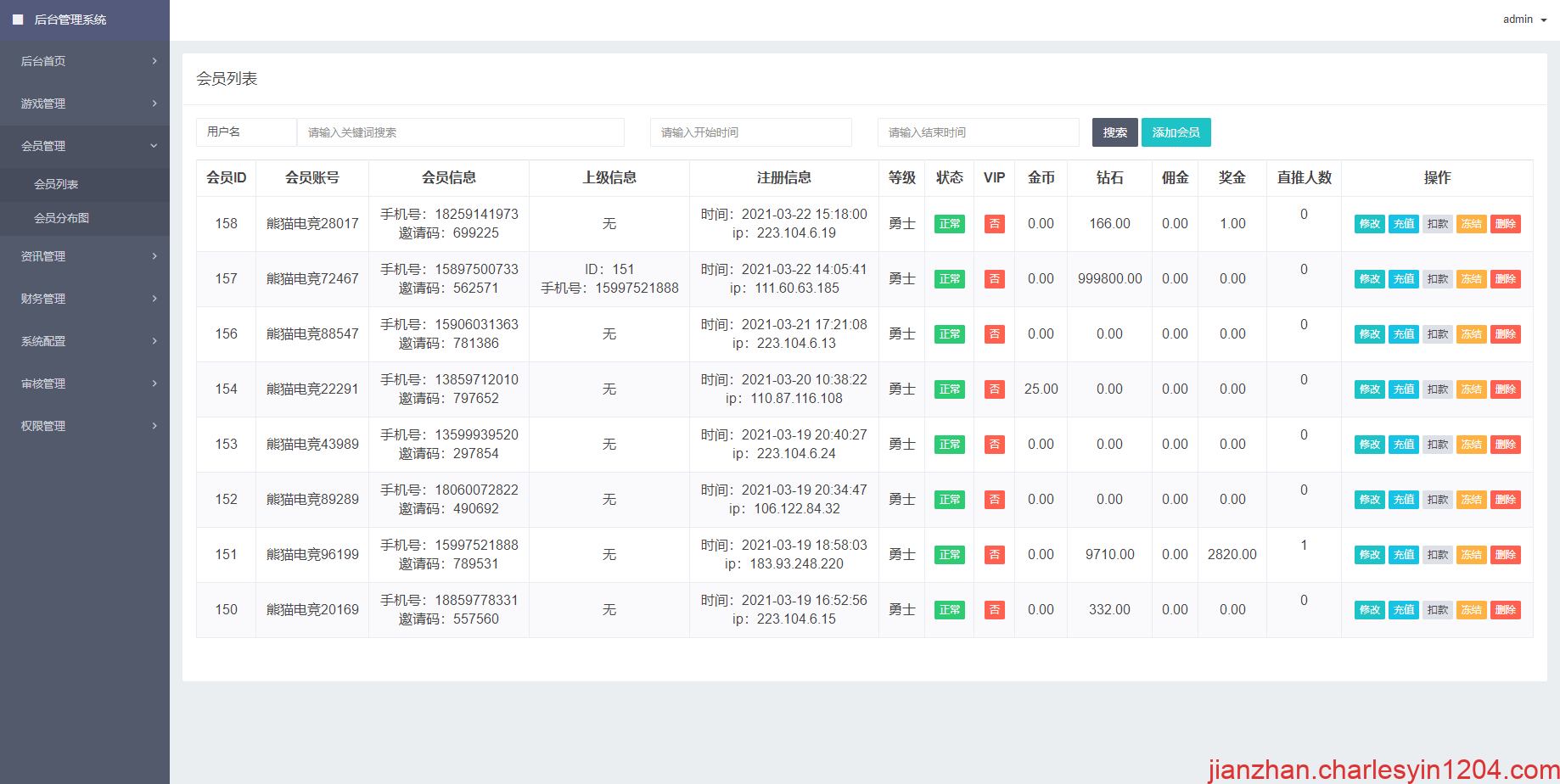Click the 添加会员 button
The width and height of the screenshot is (1560, 784).
click(1176, 132)
